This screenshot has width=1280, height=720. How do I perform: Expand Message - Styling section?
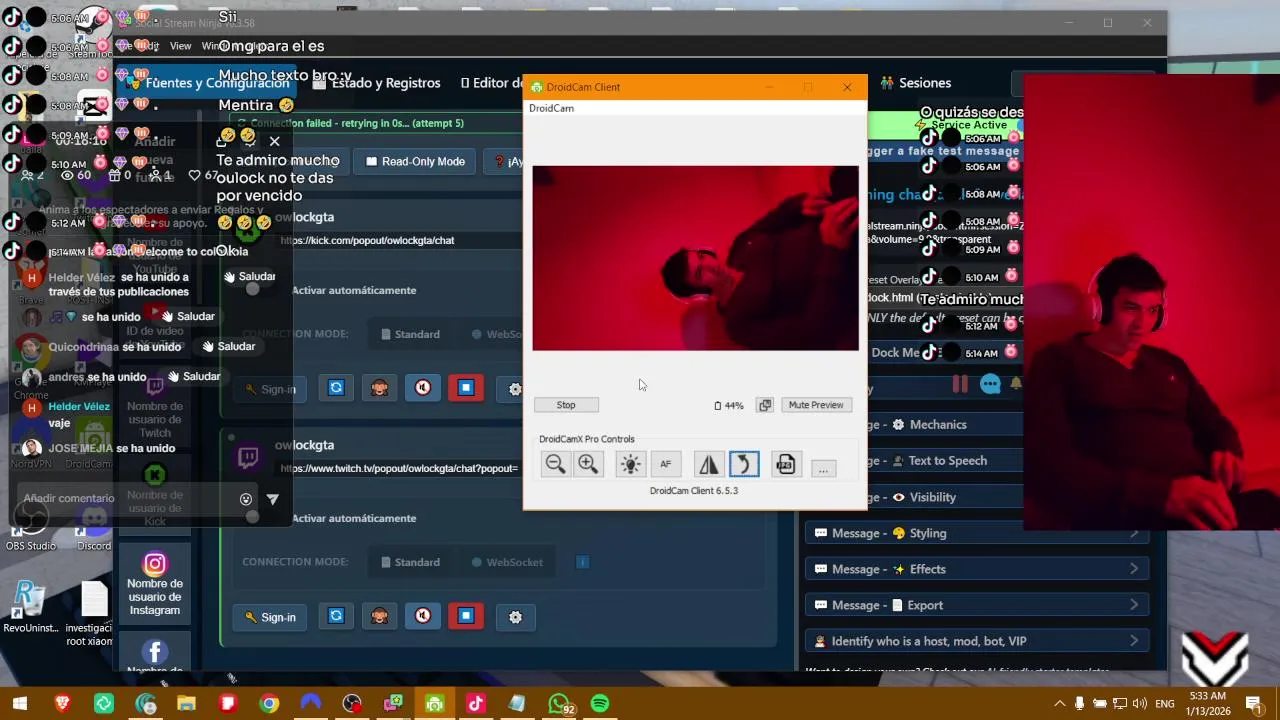tap(977, 533)
